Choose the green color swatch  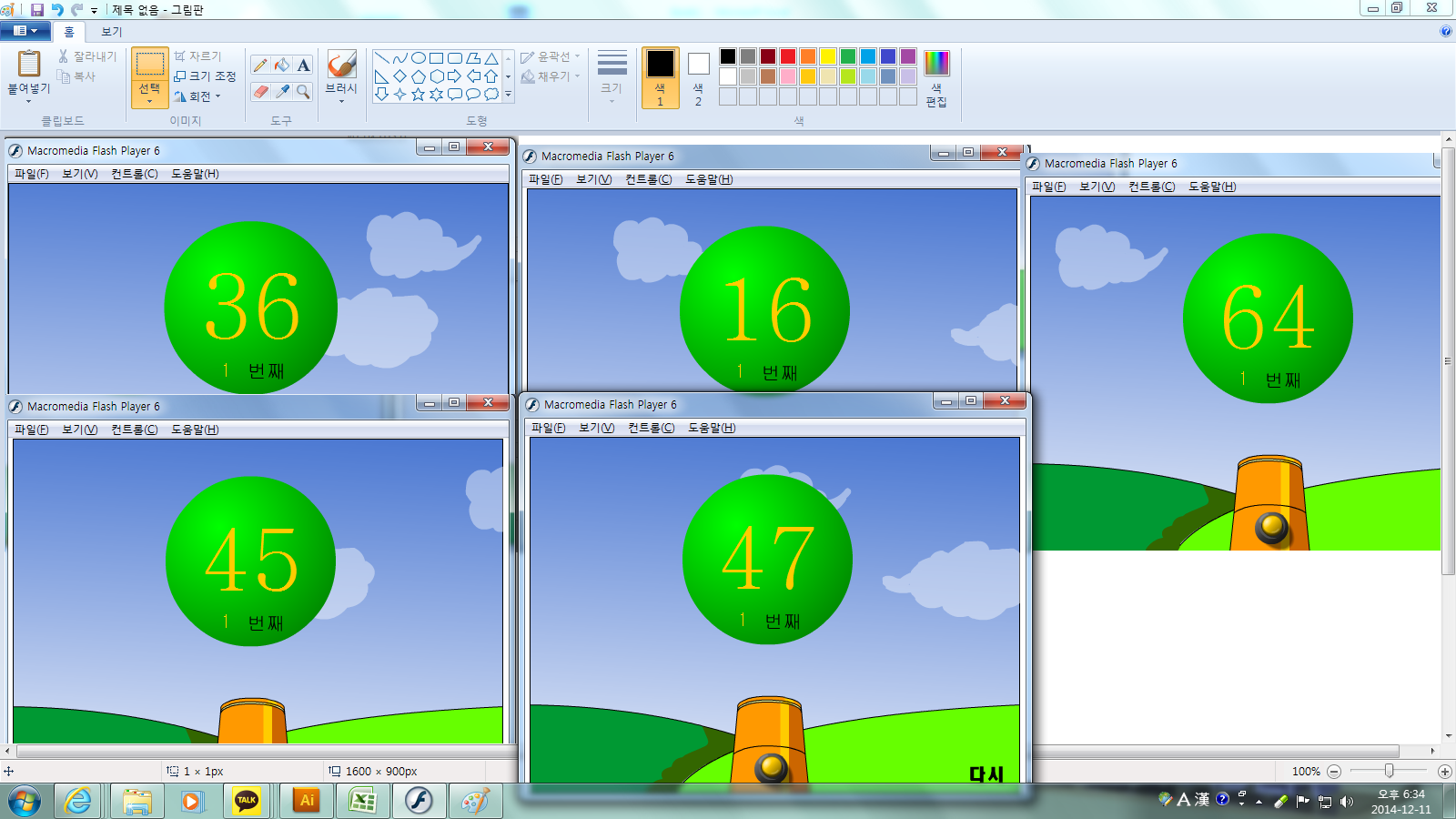pos(848,56)
